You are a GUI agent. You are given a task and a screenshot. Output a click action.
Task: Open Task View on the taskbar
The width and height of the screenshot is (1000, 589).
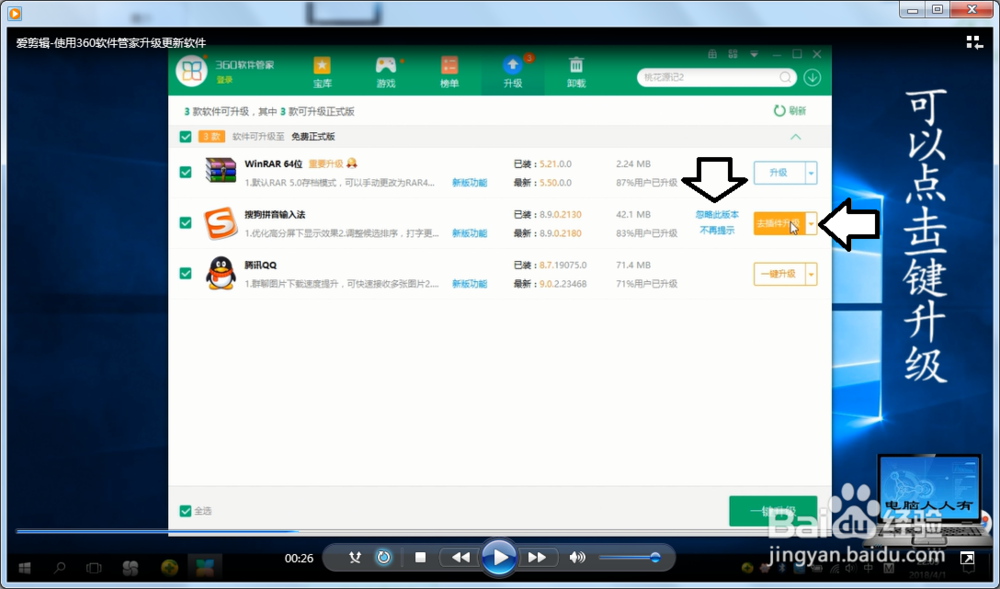[94, 567]
